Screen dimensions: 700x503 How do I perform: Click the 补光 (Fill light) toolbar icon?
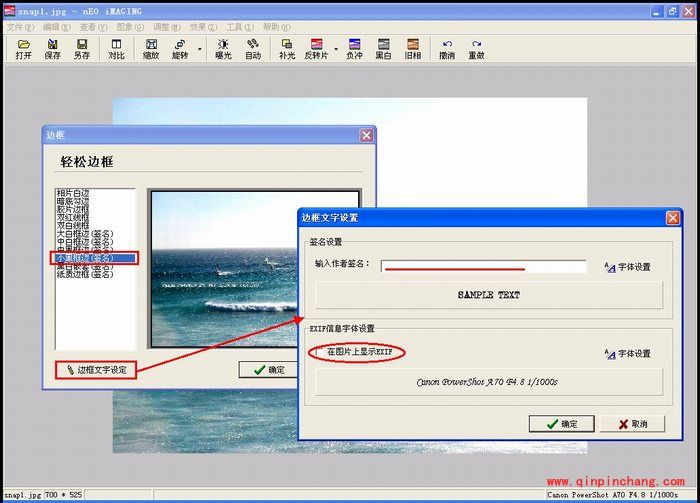(287, 49)
